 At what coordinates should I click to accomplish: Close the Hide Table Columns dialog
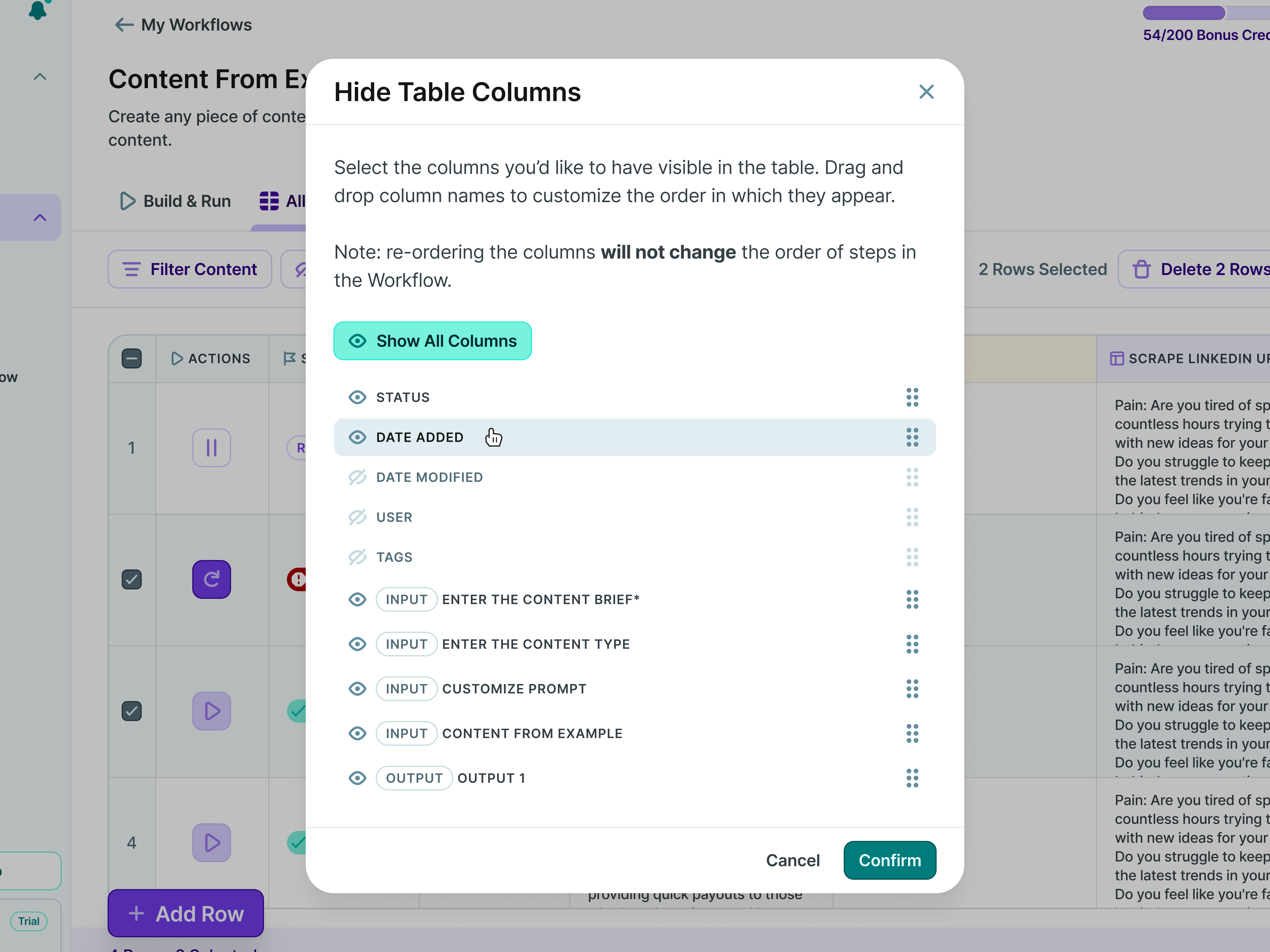pyautogui.click(x=926, y=92)
